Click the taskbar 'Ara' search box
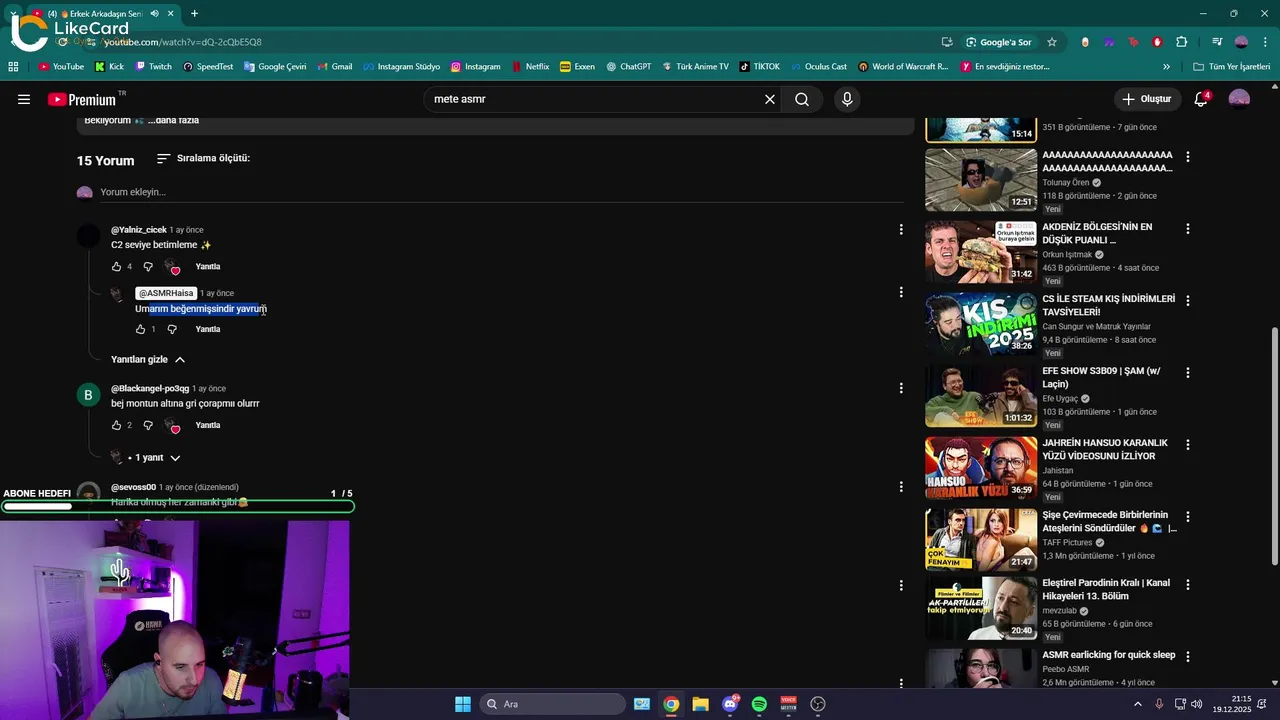Image resolution: width=1280 pixels, height=720 pixels. click(552, 704)
